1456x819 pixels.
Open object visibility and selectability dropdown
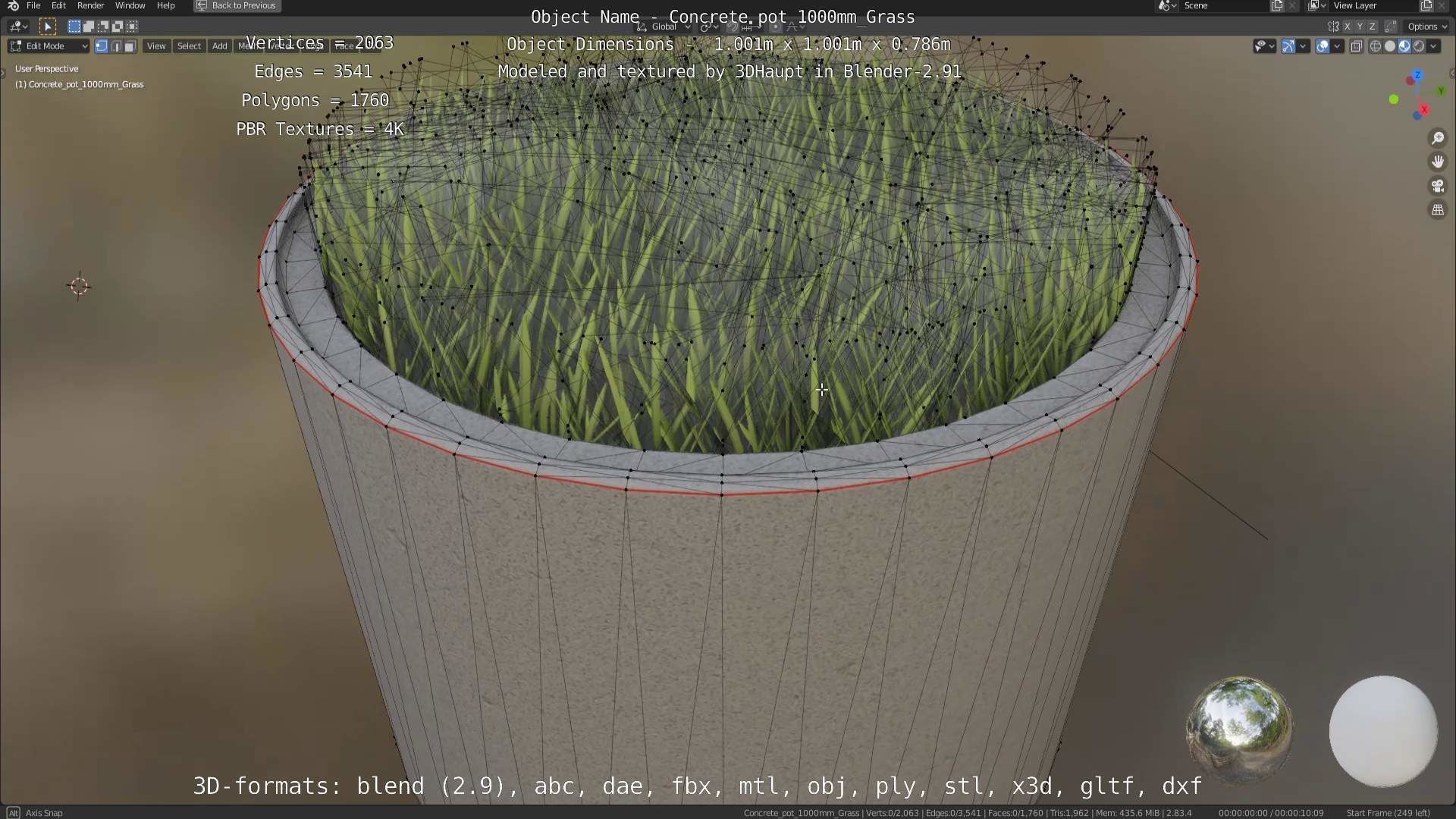(x=1264, y=46)
